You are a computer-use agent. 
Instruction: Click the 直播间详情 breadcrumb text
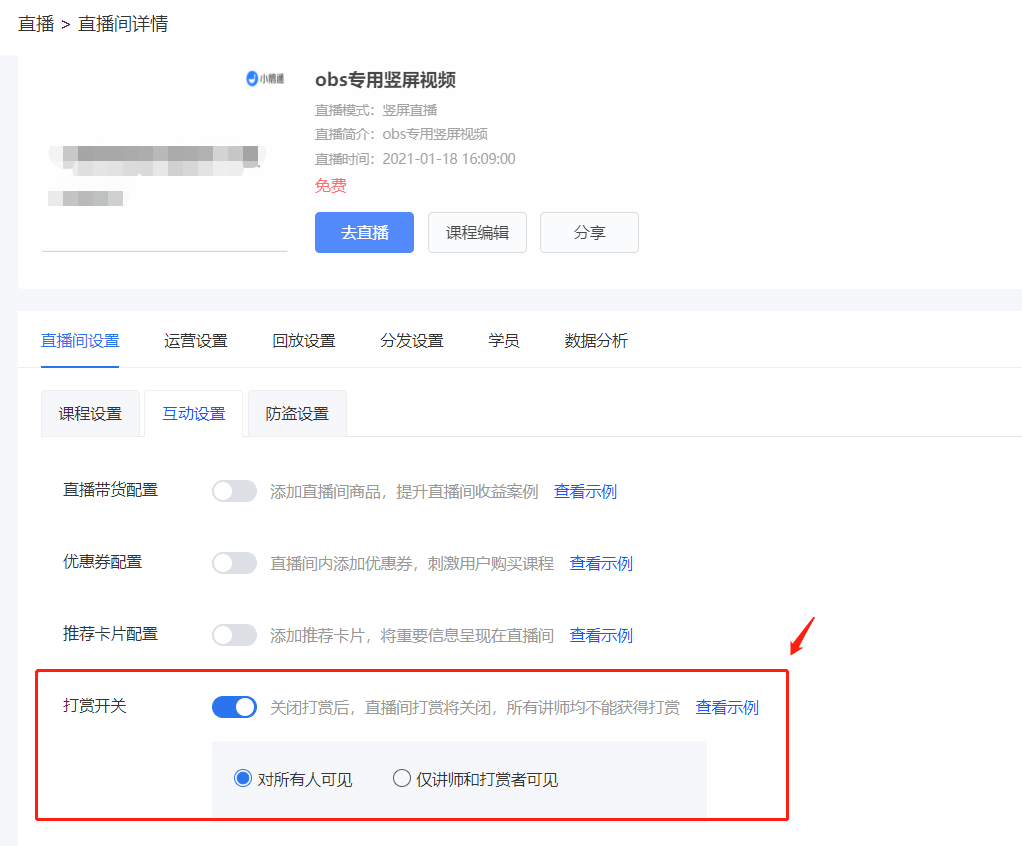pos(123,24)
